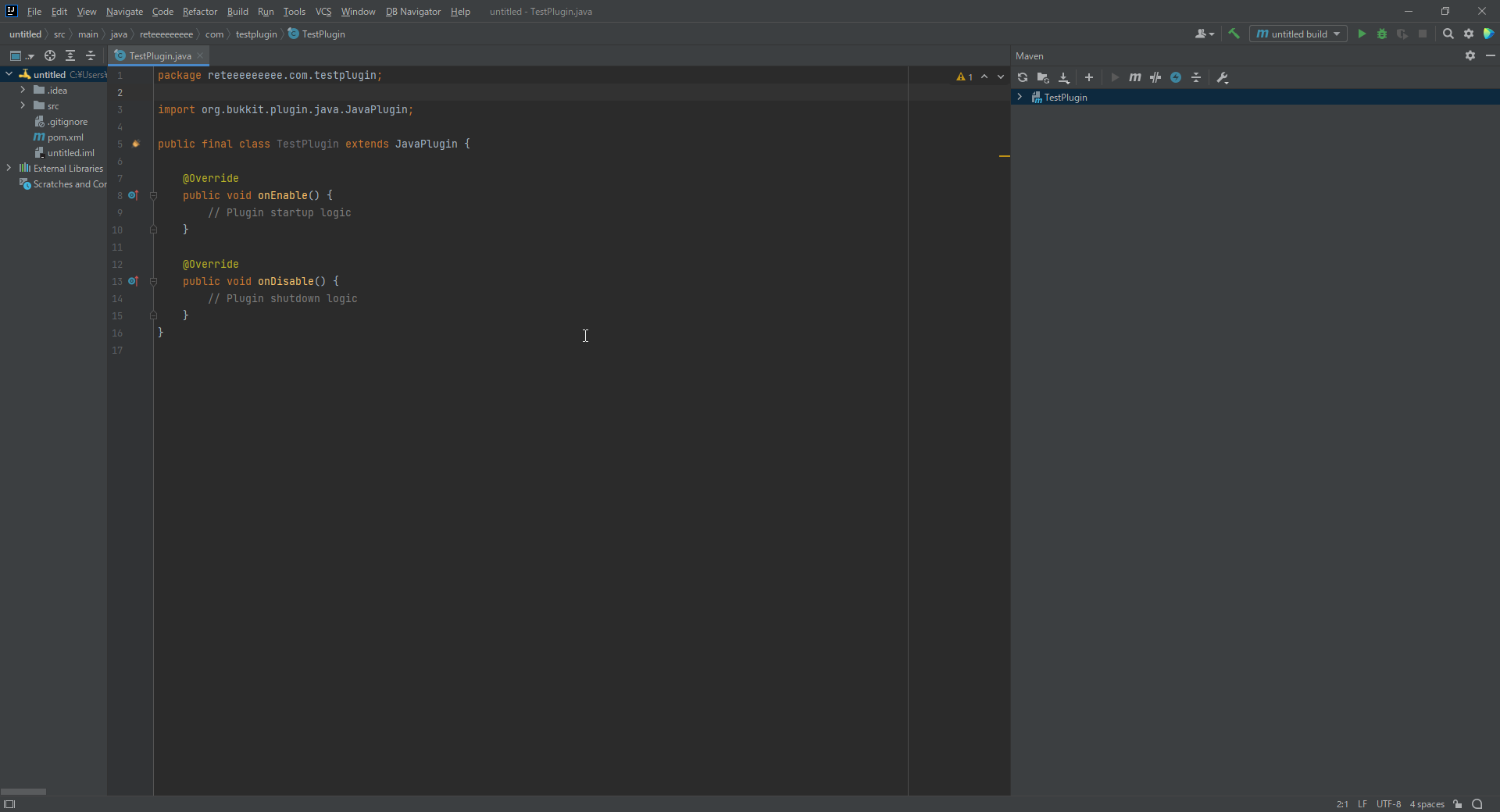Start debugging with the bug icon
The width and height of the screenshot is (1500, 812).
(x=1382, y=34)
